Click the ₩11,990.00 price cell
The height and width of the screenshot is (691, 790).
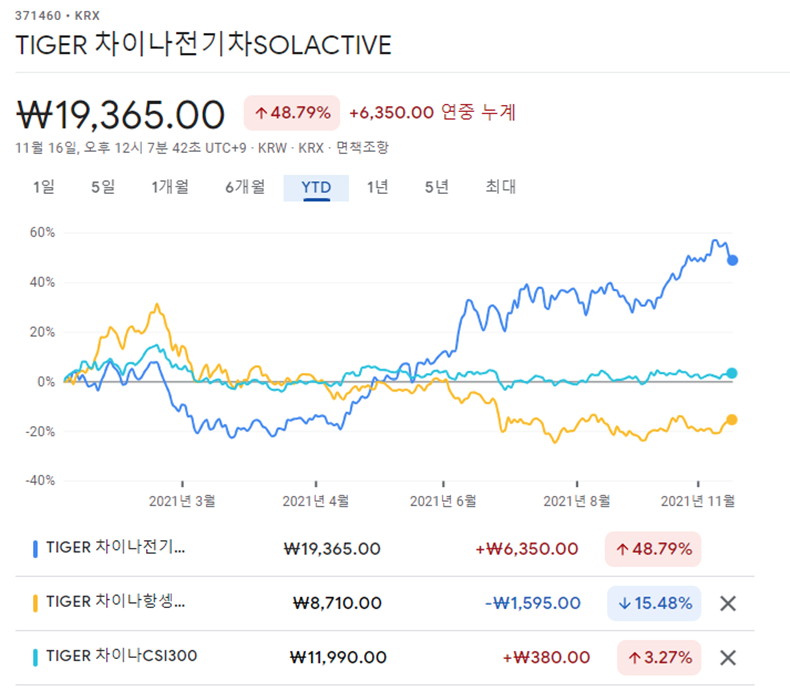point(338,658)
